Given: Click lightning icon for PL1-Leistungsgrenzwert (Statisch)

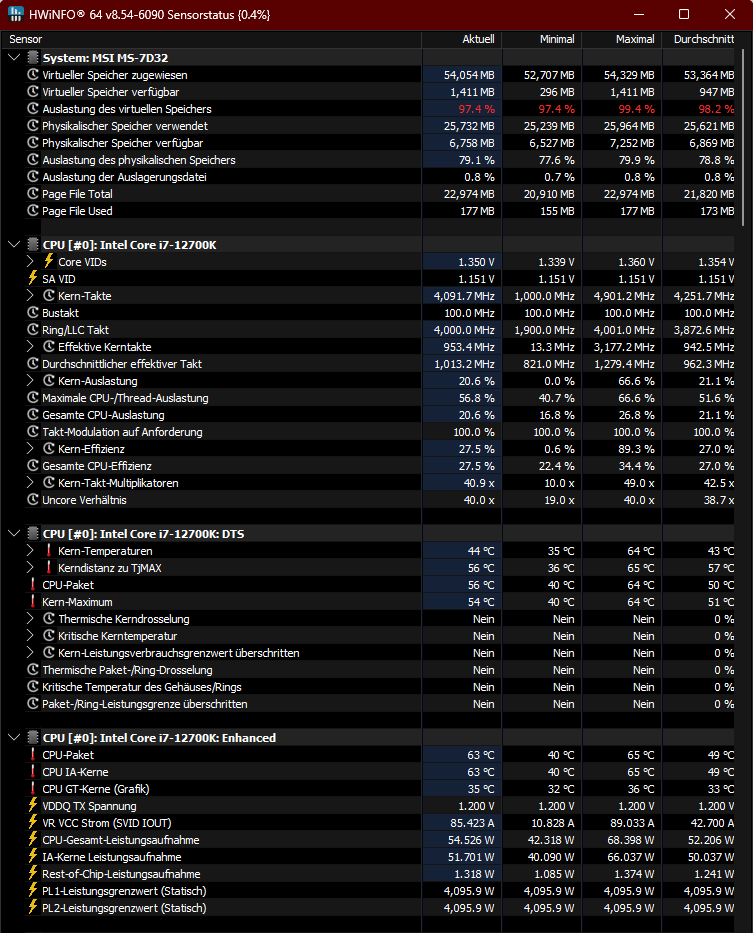Looking at the screenshot, I should pyautogui.click(x=33, y=890).
